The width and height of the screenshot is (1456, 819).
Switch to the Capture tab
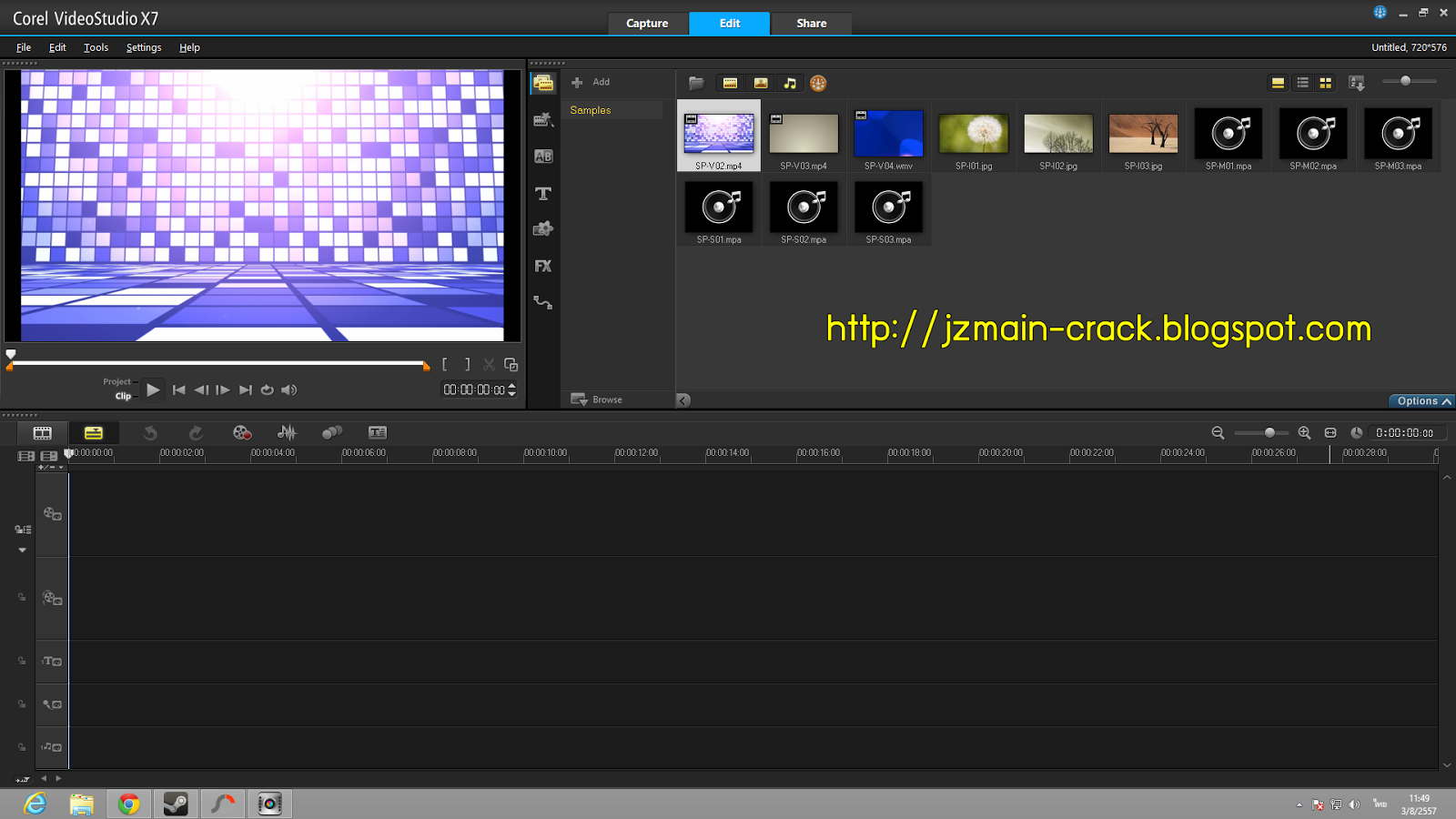click(647, 24)
